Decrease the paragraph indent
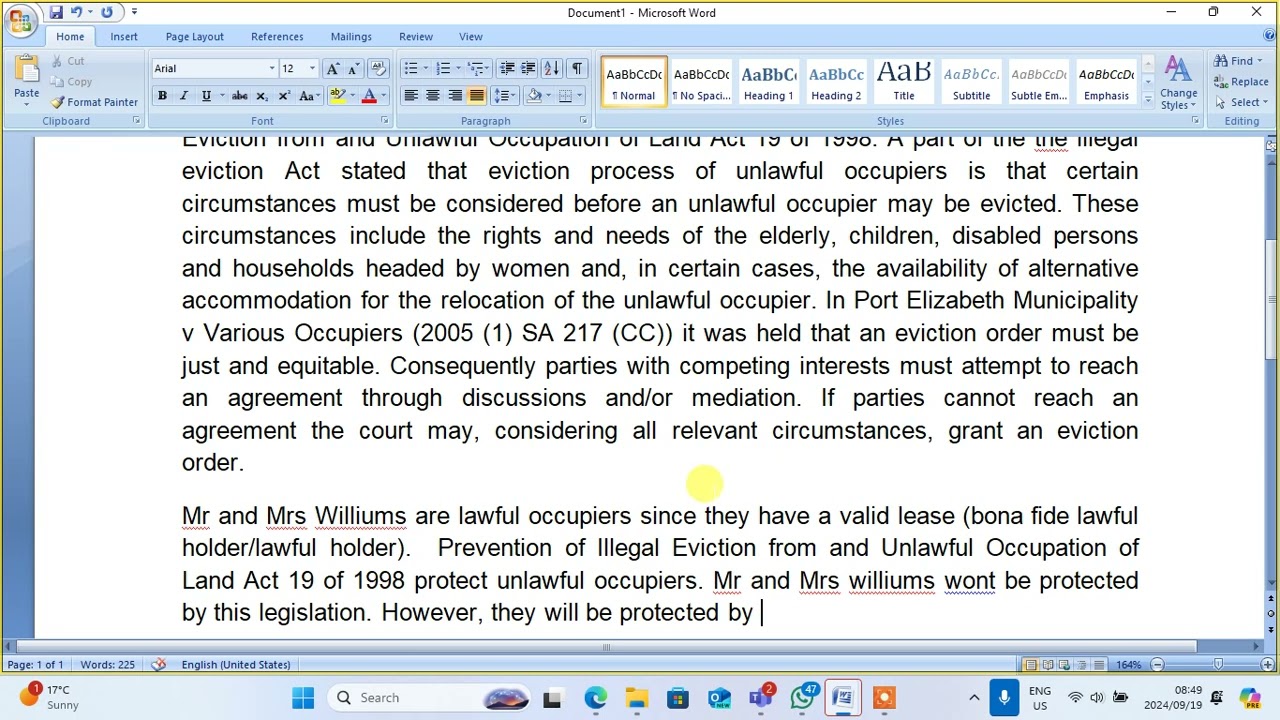Viewport: 1280px width, 720px height. point(507,68)
